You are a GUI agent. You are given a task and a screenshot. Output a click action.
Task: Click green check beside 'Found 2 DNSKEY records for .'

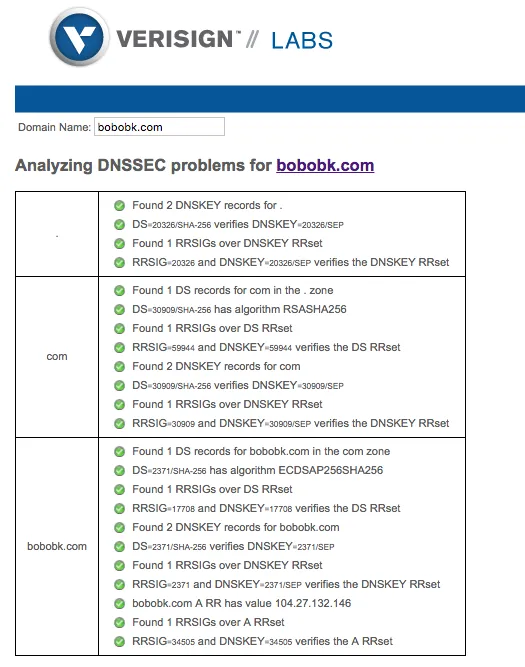120,205
